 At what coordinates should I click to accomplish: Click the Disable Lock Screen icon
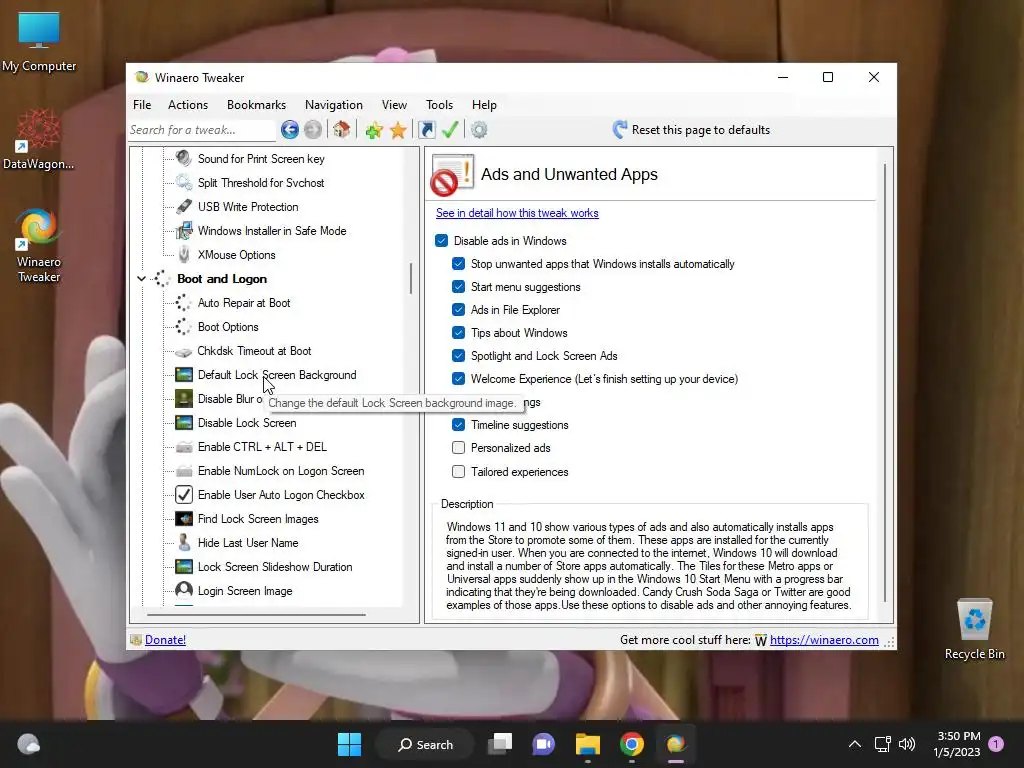click(x=184, y=423)
